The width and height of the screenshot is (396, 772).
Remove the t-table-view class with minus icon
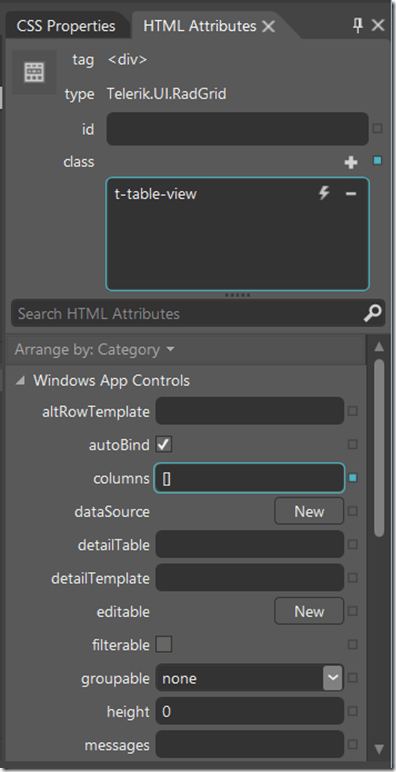(351, 193)
